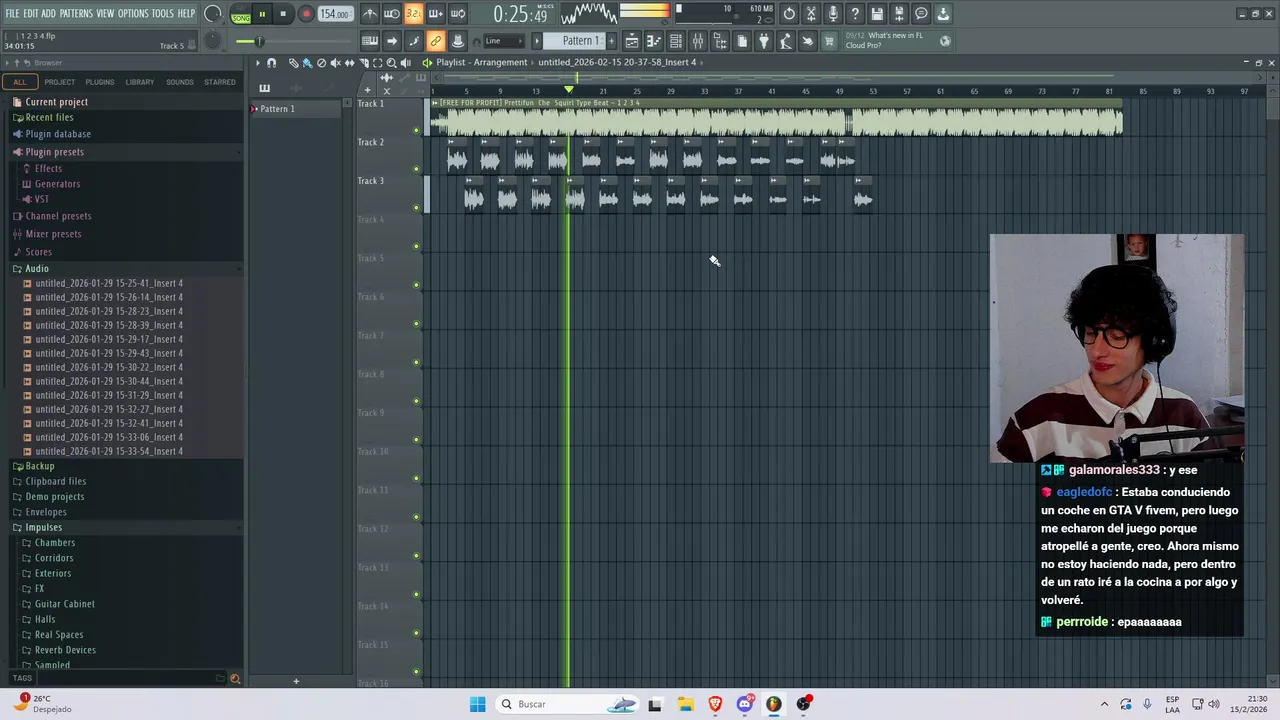Viewport: 1280px width, 720px height.
Task: Select the Slip tool in playlist
Action: tap(349, 62)
